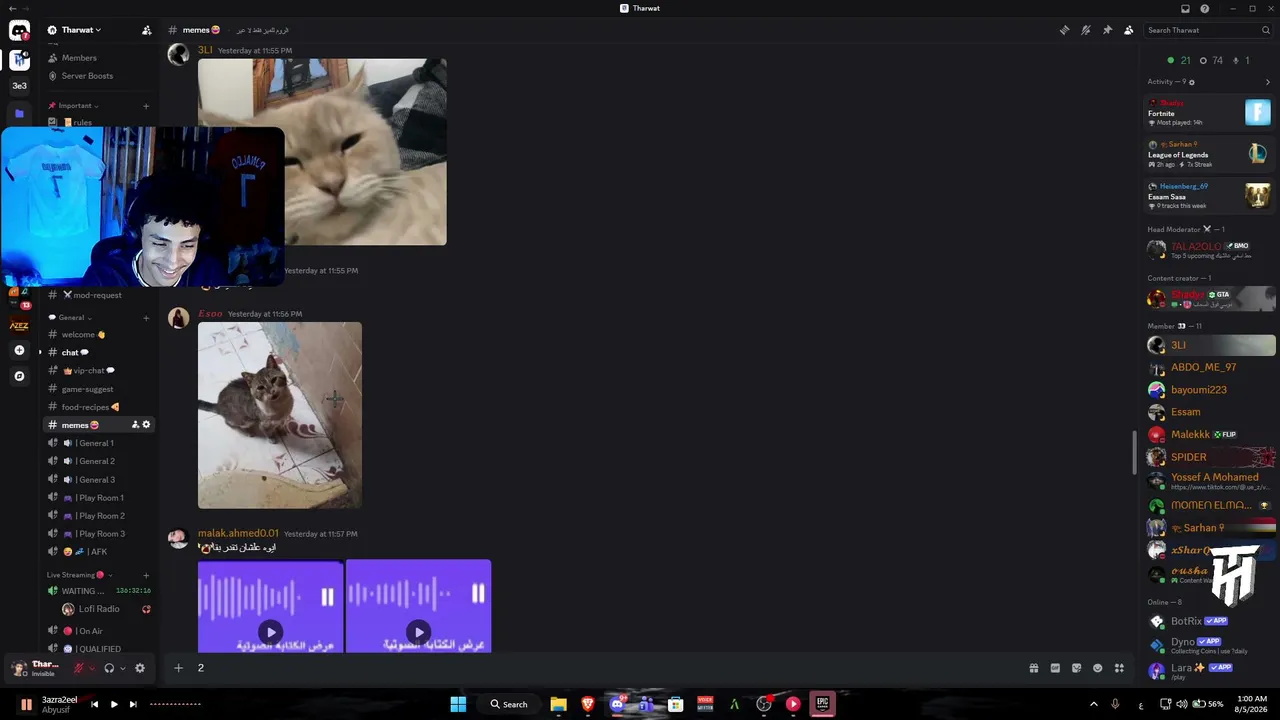Image resolution: width=1280 pixels, height=720 pixels.
Task: Open the League of Legends activity card
Action: coord(1210,154)
